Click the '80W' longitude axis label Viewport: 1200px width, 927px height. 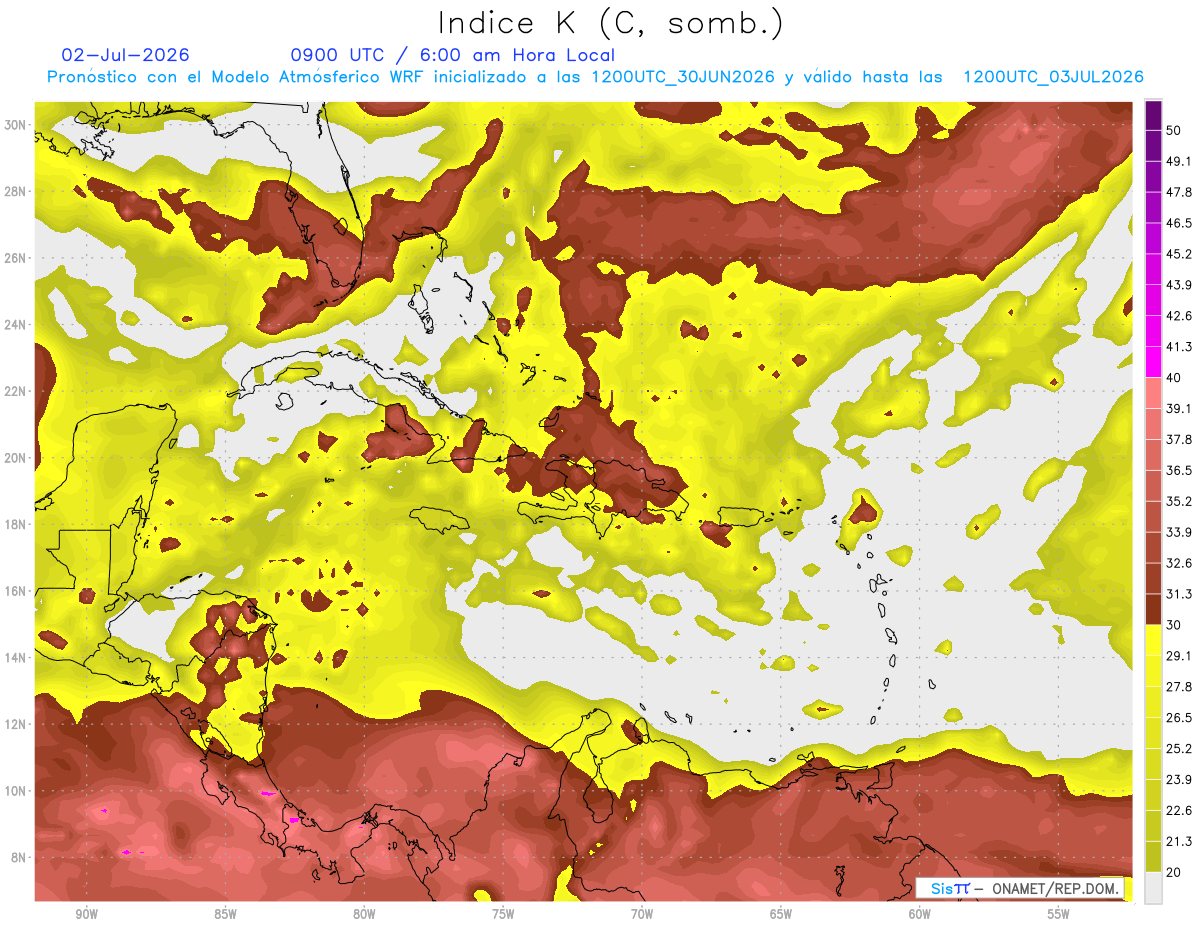click(364, 915)
